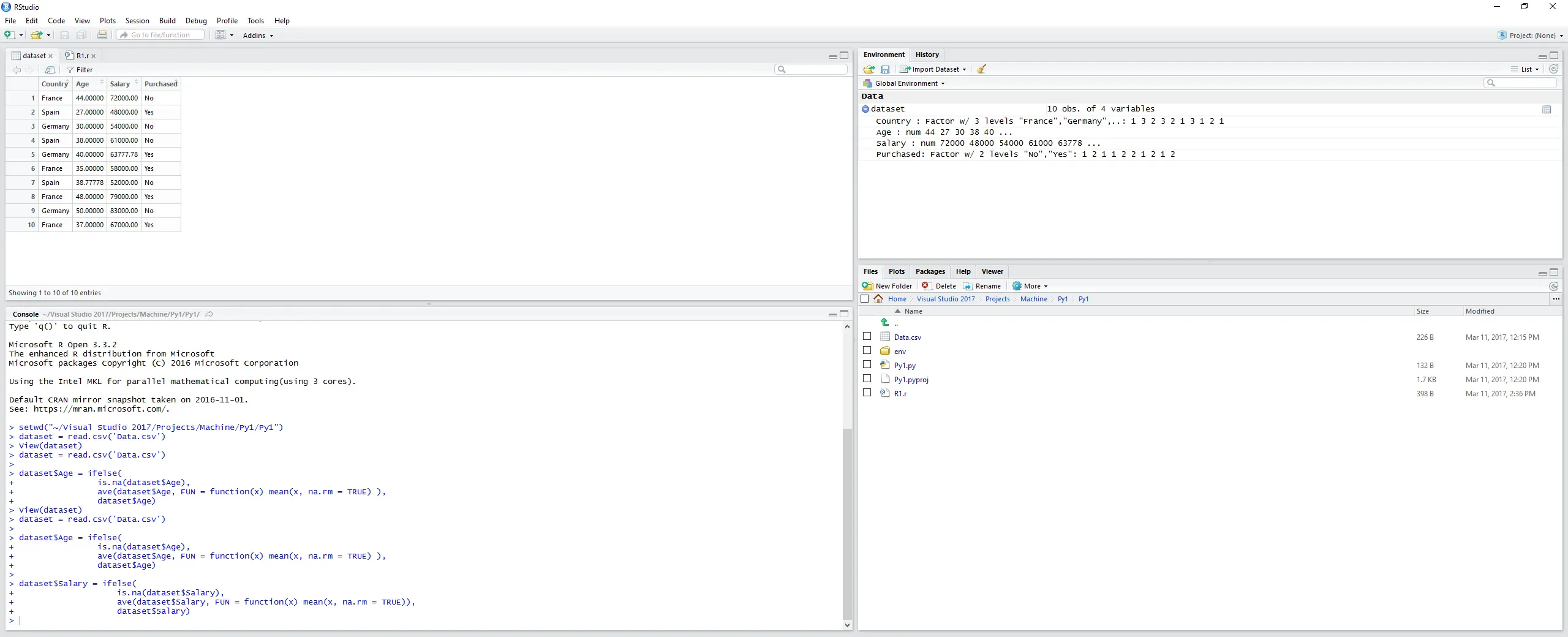
Task: Click the Go to file/function input field
Action: point(160,35)
